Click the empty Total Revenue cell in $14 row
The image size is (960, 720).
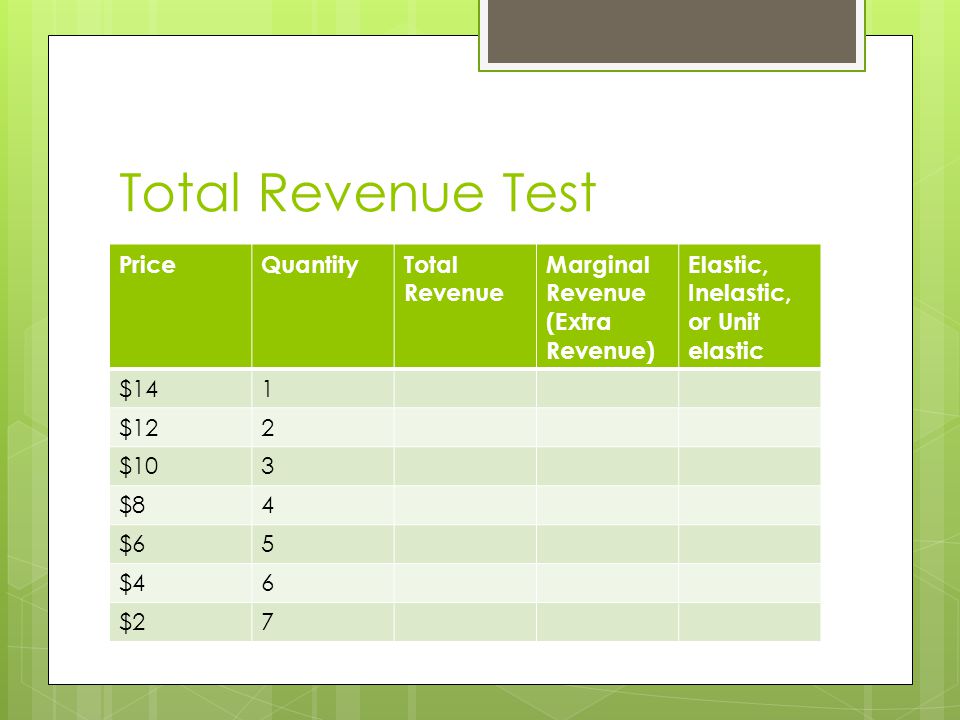pyautogui.click(x=465, y=389)
